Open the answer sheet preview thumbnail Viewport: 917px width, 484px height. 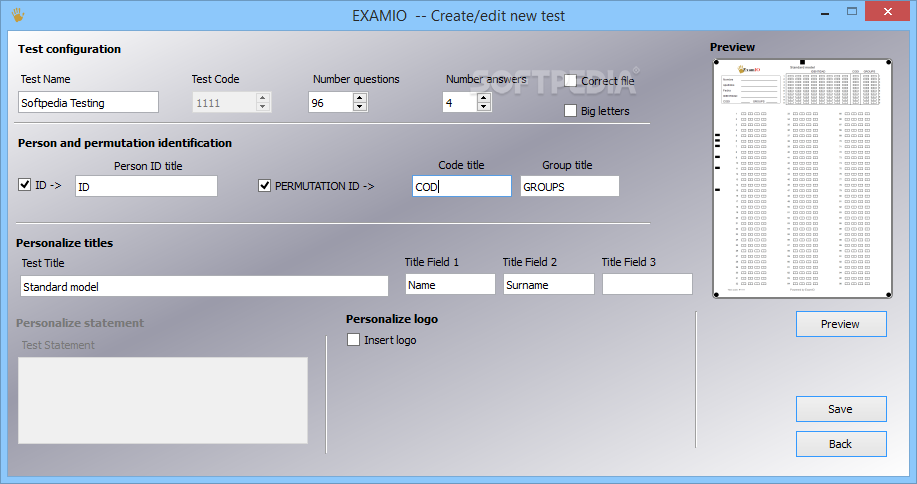pos(802,179)
